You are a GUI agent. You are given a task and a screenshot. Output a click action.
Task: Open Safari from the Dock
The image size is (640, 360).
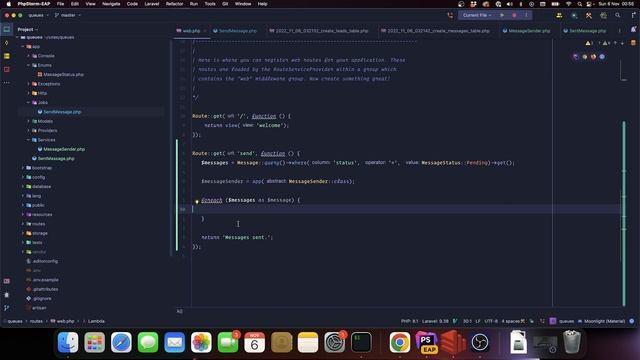pos(121,342)
